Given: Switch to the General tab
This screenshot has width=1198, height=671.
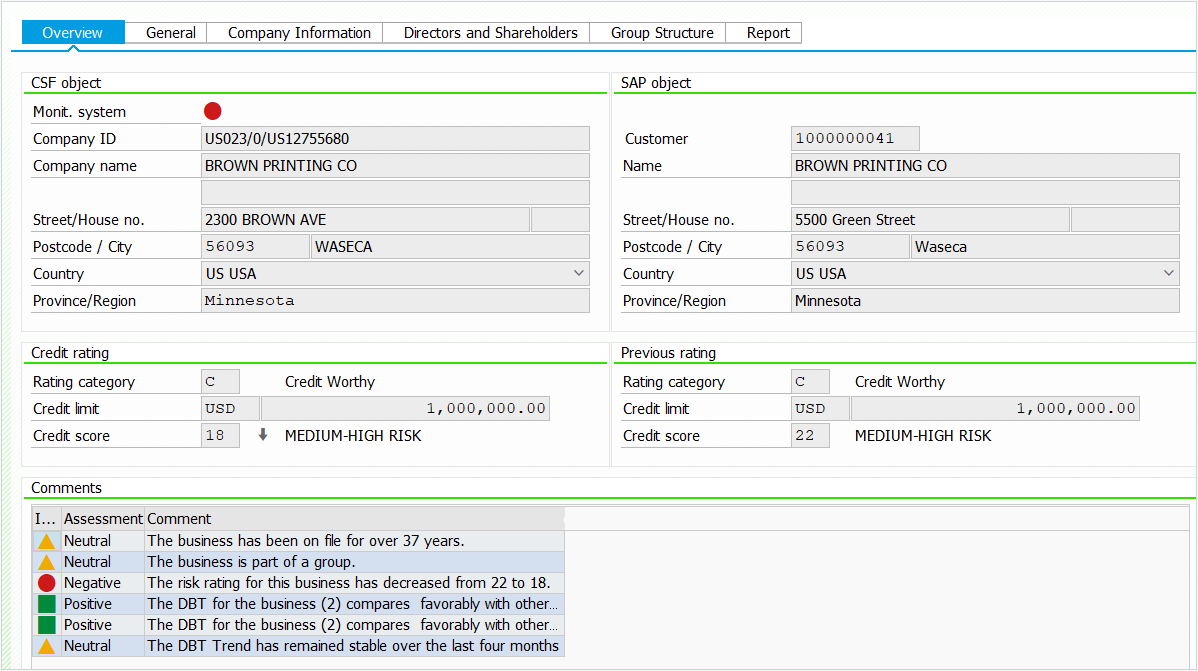Looking at the screenshot, I should (x=170, y=33).
